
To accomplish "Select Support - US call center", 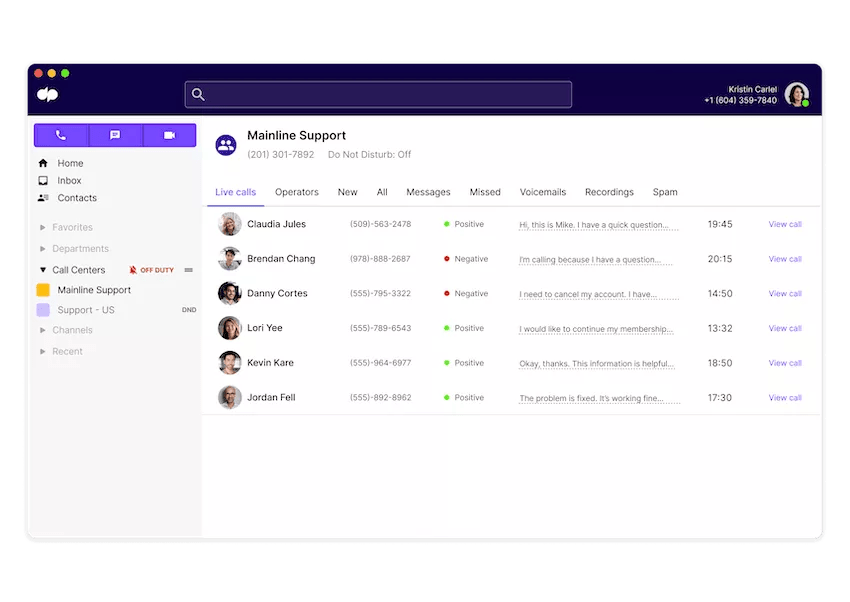I will tap(86, 310).
